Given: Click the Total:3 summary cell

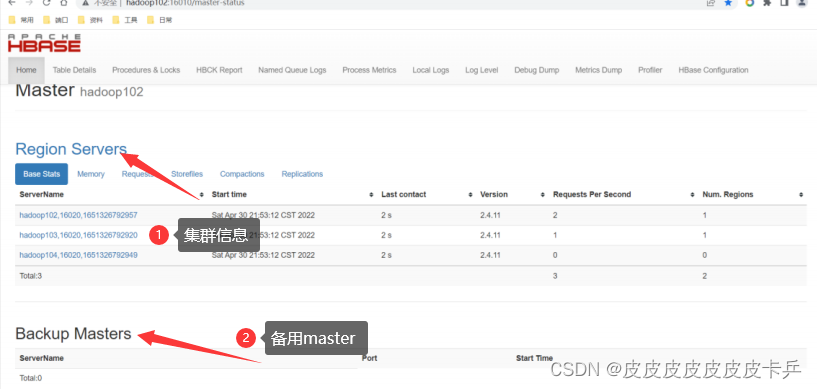Looking at the screenshot, I should coord(31,276).
